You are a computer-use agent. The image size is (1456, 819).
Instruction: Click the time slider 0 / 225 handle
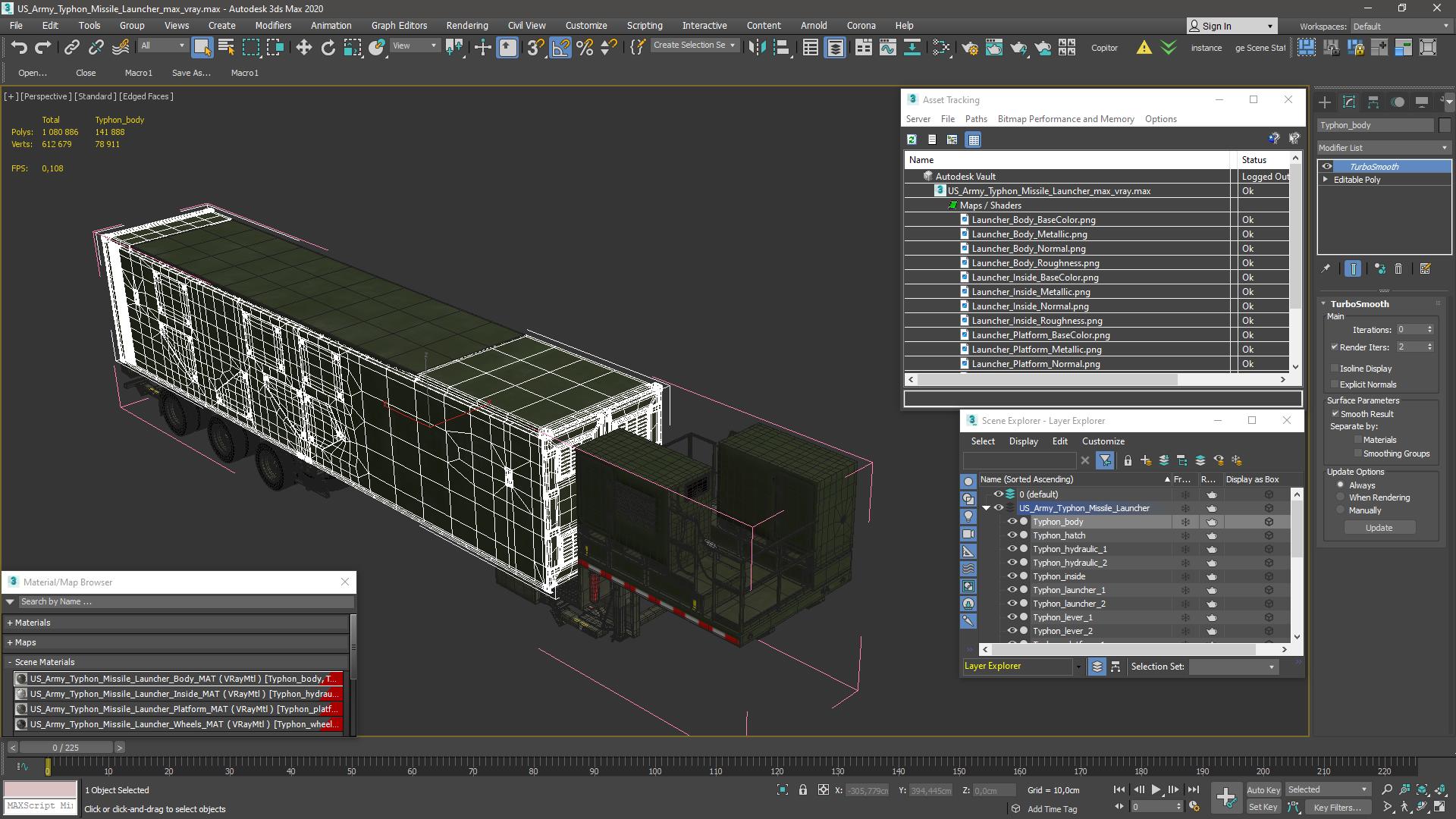tap(66, 748)
